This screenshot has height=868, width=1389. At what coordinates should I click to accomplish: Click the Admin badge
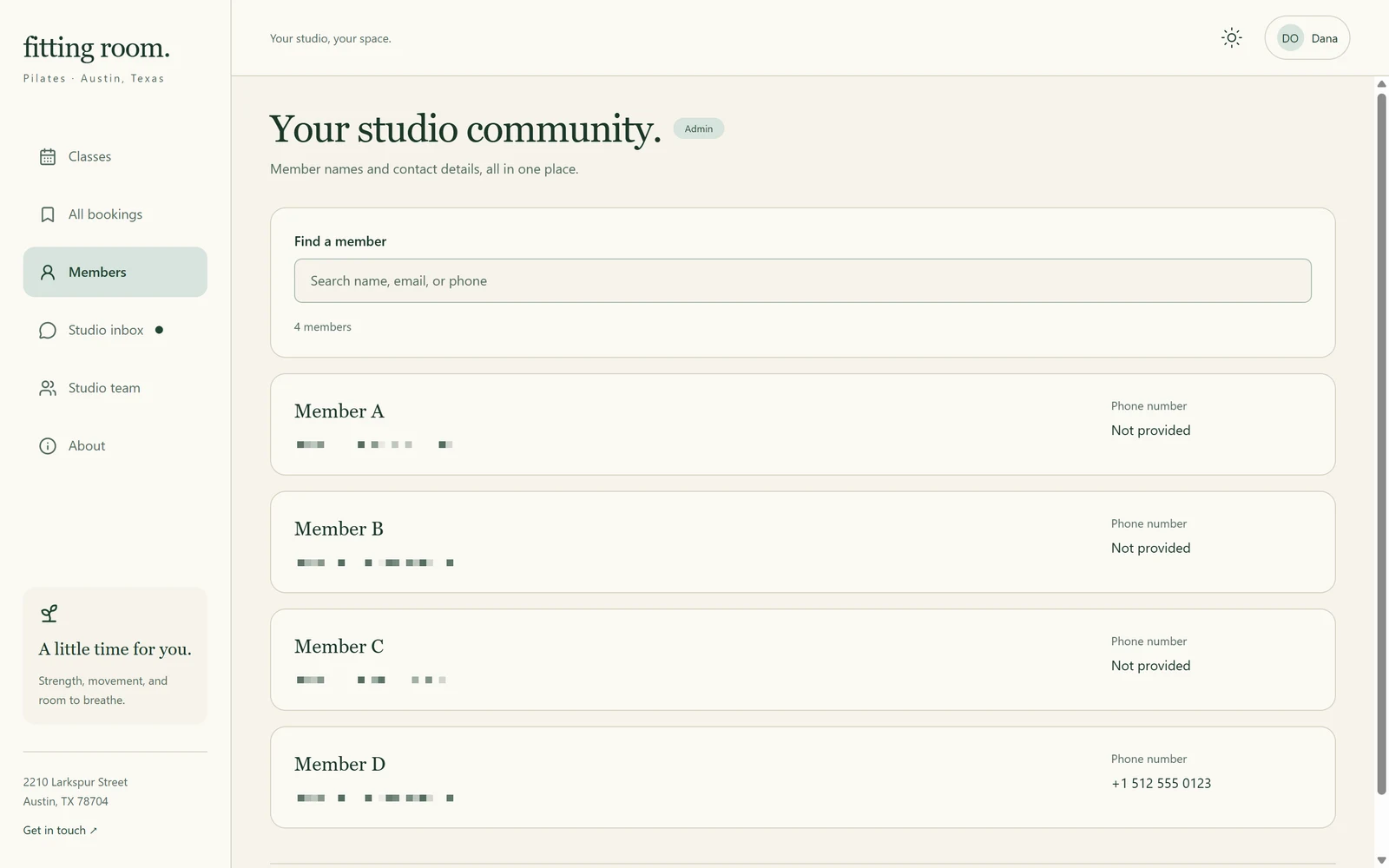pos(699,128)
